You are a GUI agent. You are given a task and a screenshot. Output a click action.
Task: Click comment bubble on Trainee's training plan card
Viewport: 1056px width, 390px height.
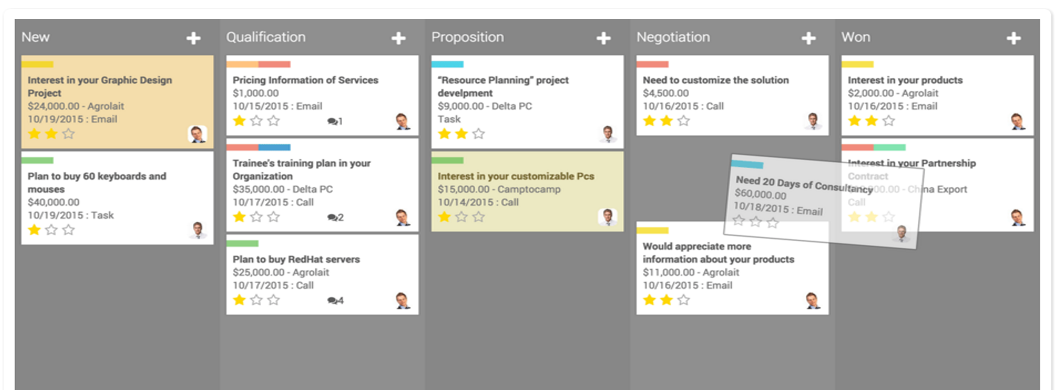[x=335, y=218]
